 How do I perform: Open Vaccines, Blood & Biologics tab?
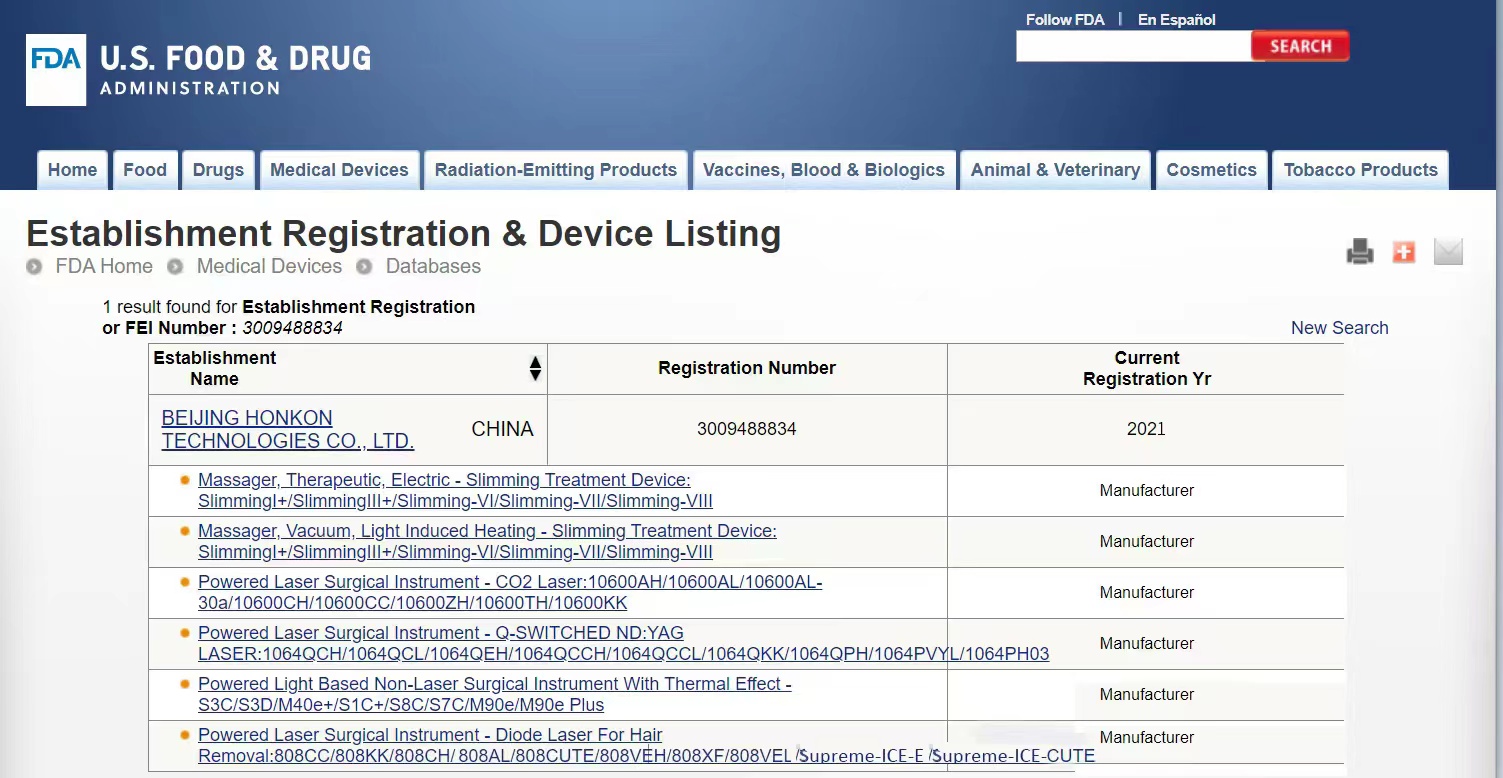point(824,170)
